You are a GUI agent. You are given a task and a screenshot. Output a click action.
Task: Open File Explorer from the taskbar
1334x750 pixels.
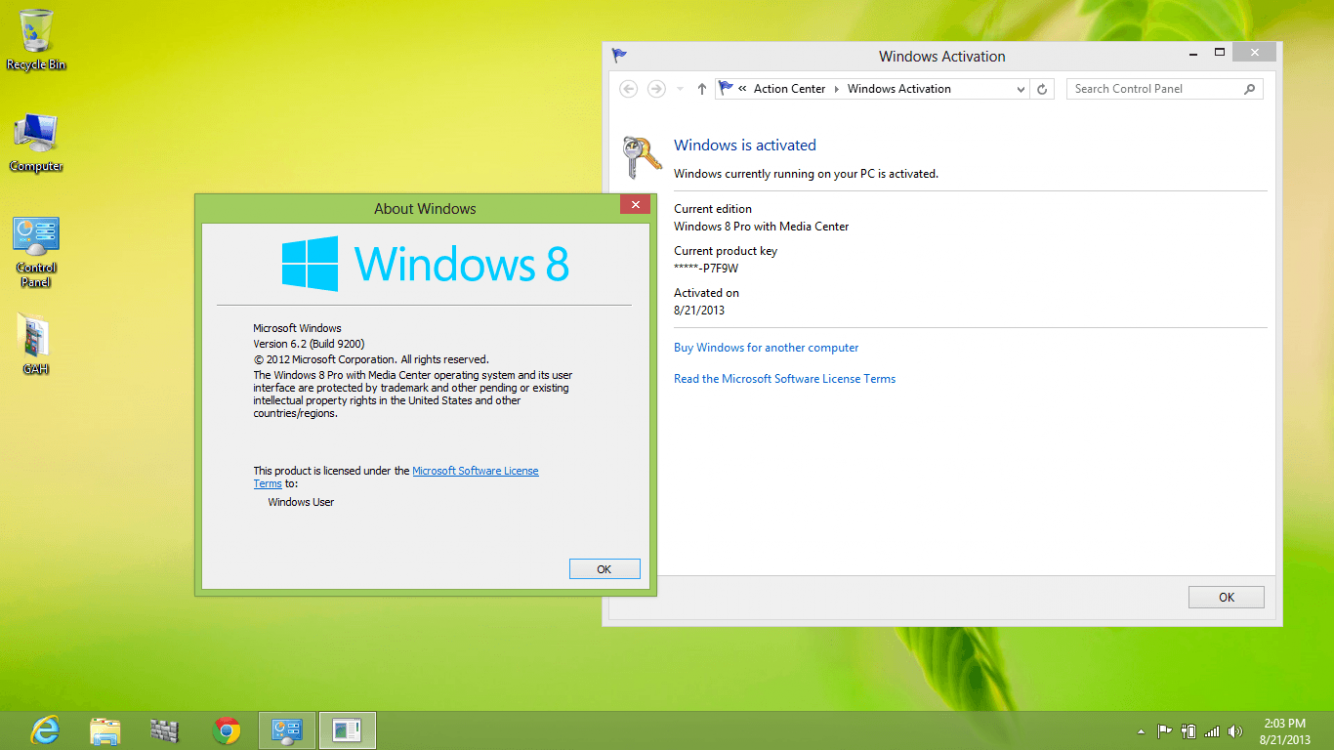pyautogui.click(x=105, y=731)
